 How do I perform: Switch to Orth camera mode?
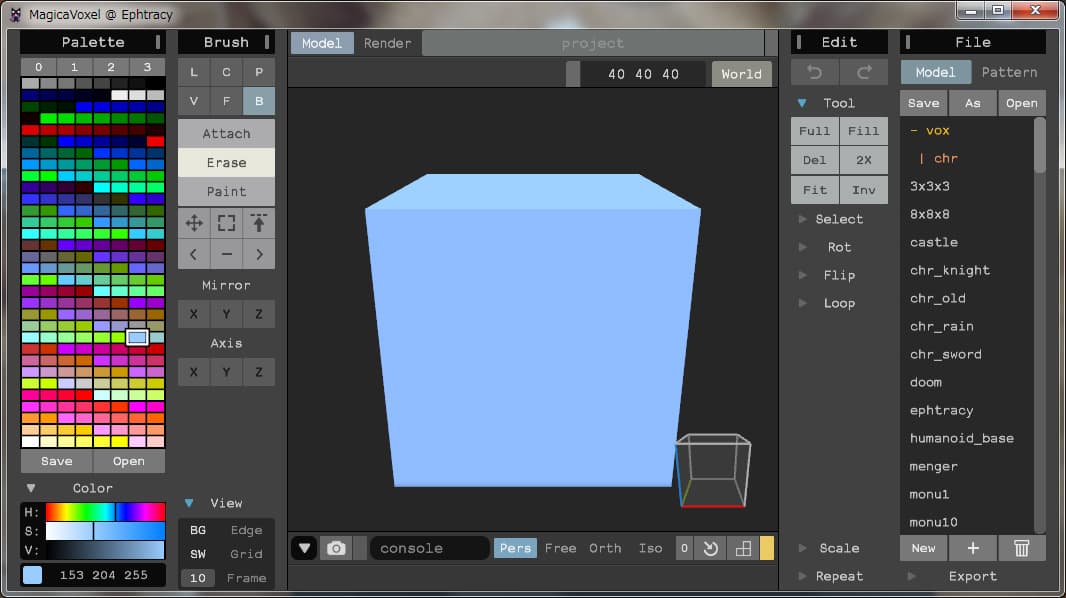(605, 548)
